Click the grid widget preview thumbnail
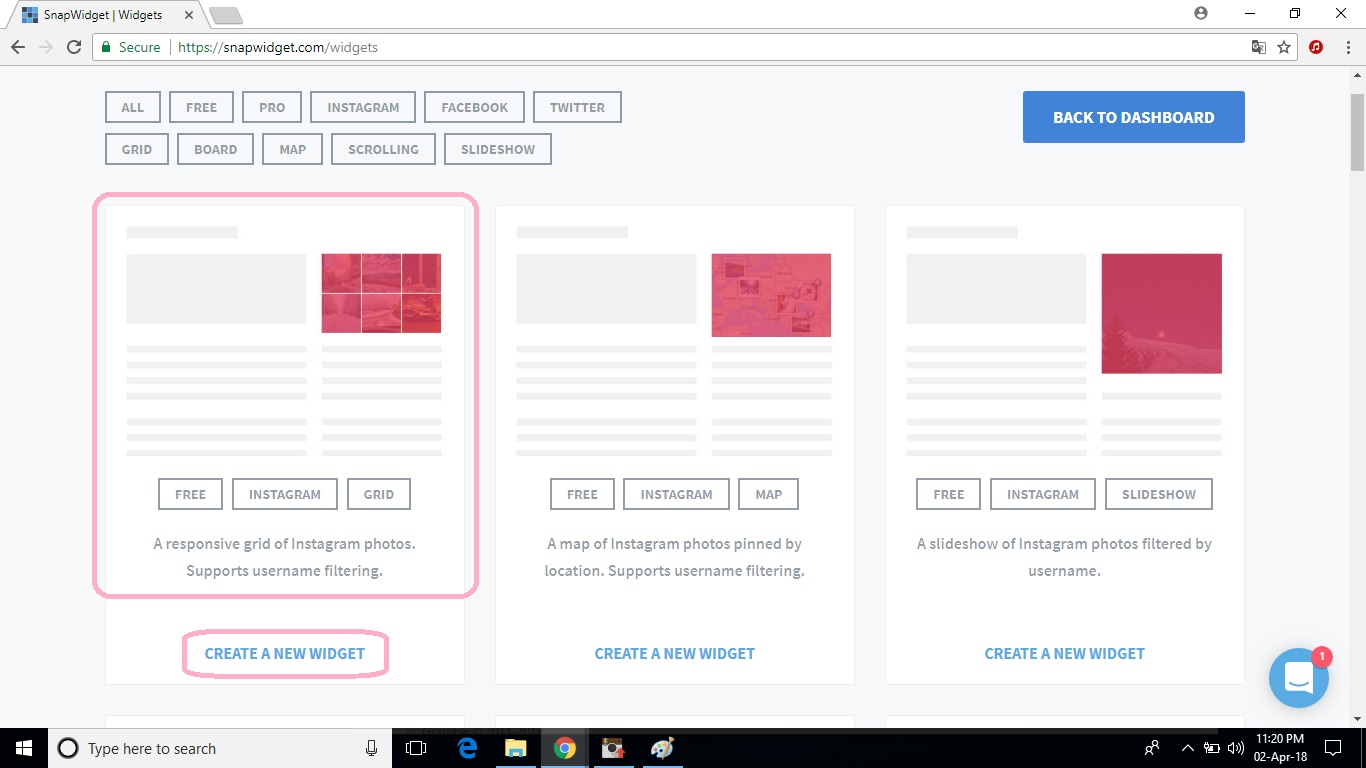The image size is (1366, 768). [381, 293]
